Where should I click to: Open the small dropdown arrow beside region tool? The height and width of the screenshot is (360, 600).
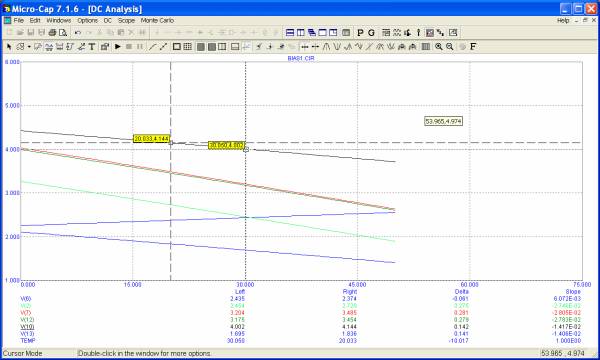[29, 47]
